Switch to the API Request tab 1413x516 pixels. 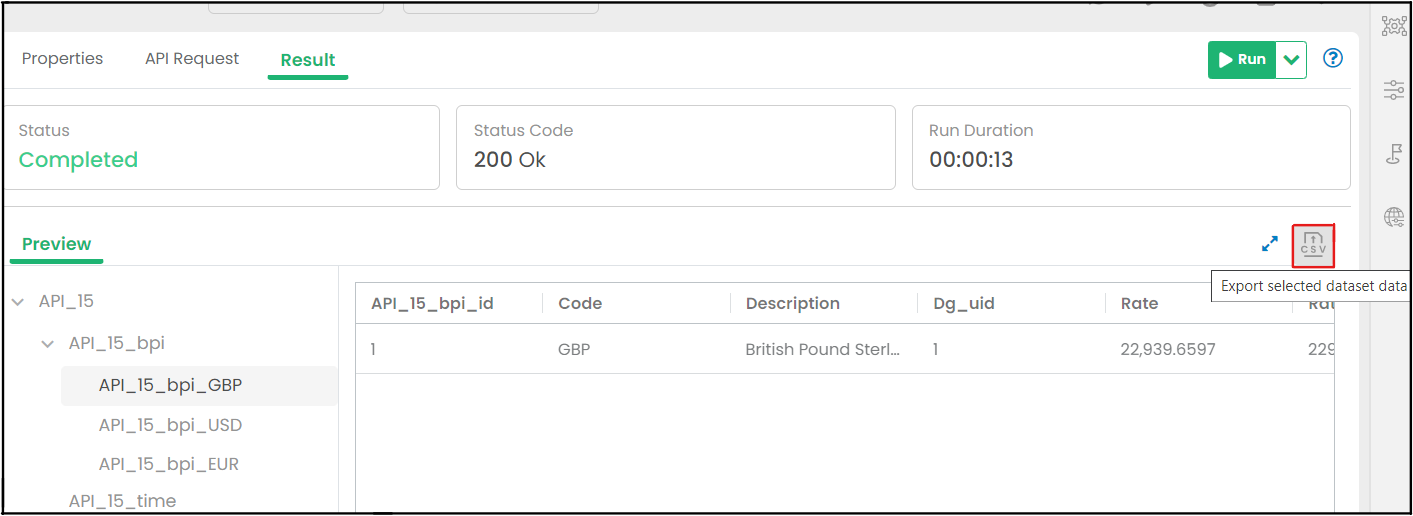pyautogui.click(x=192, y=58)
